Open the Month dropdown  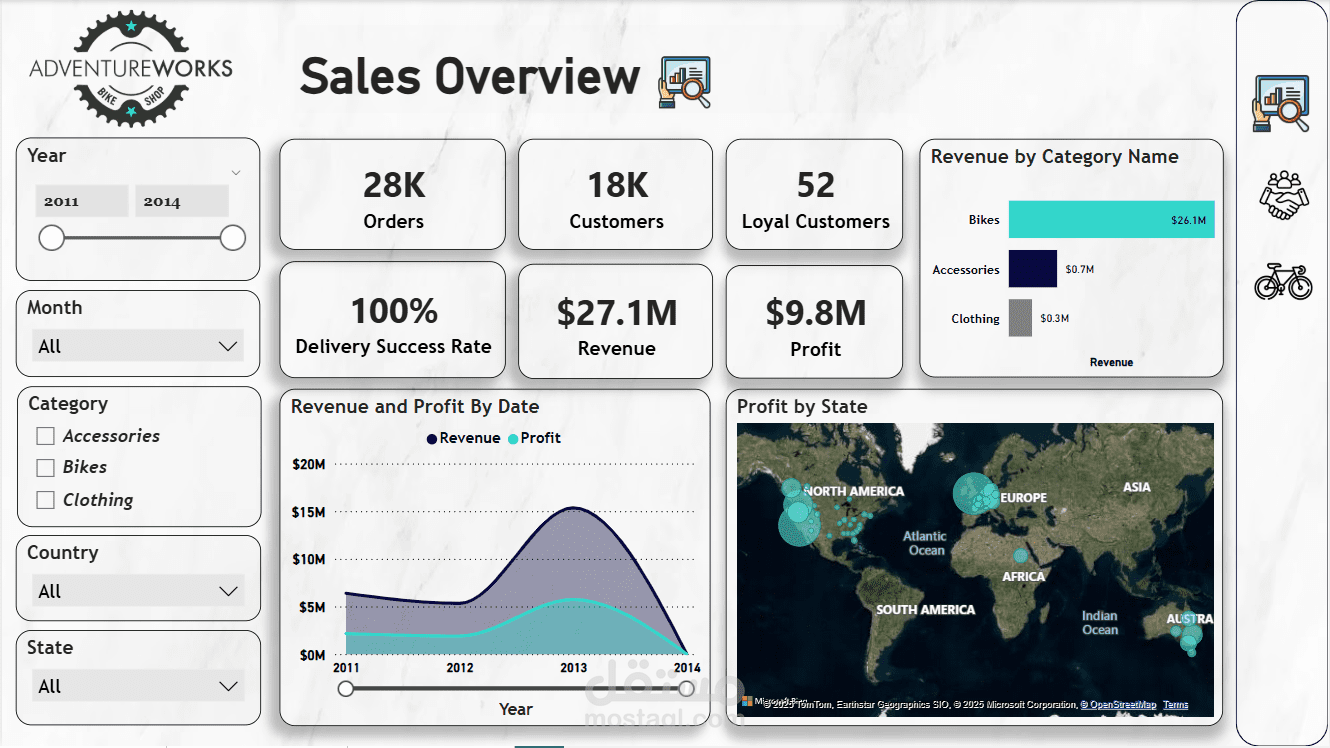click(139, 347)
